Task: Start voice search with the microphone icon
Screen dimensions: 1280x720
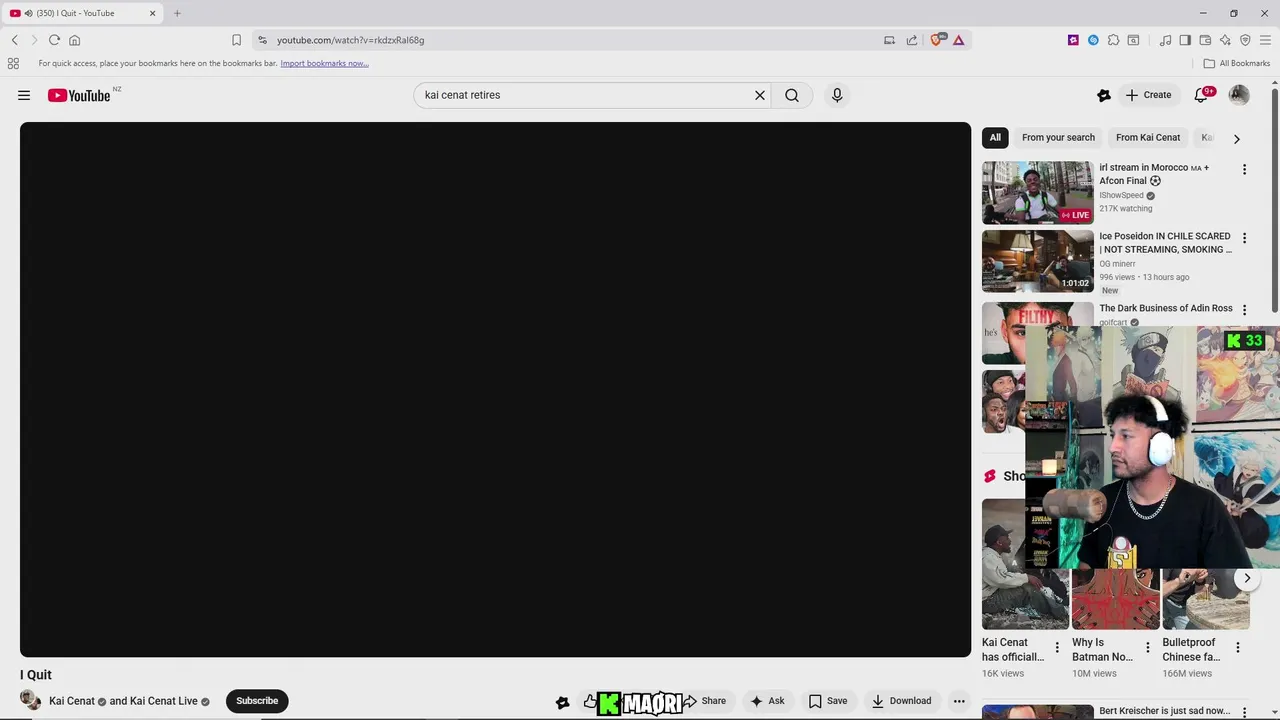Action: [837, 95]
